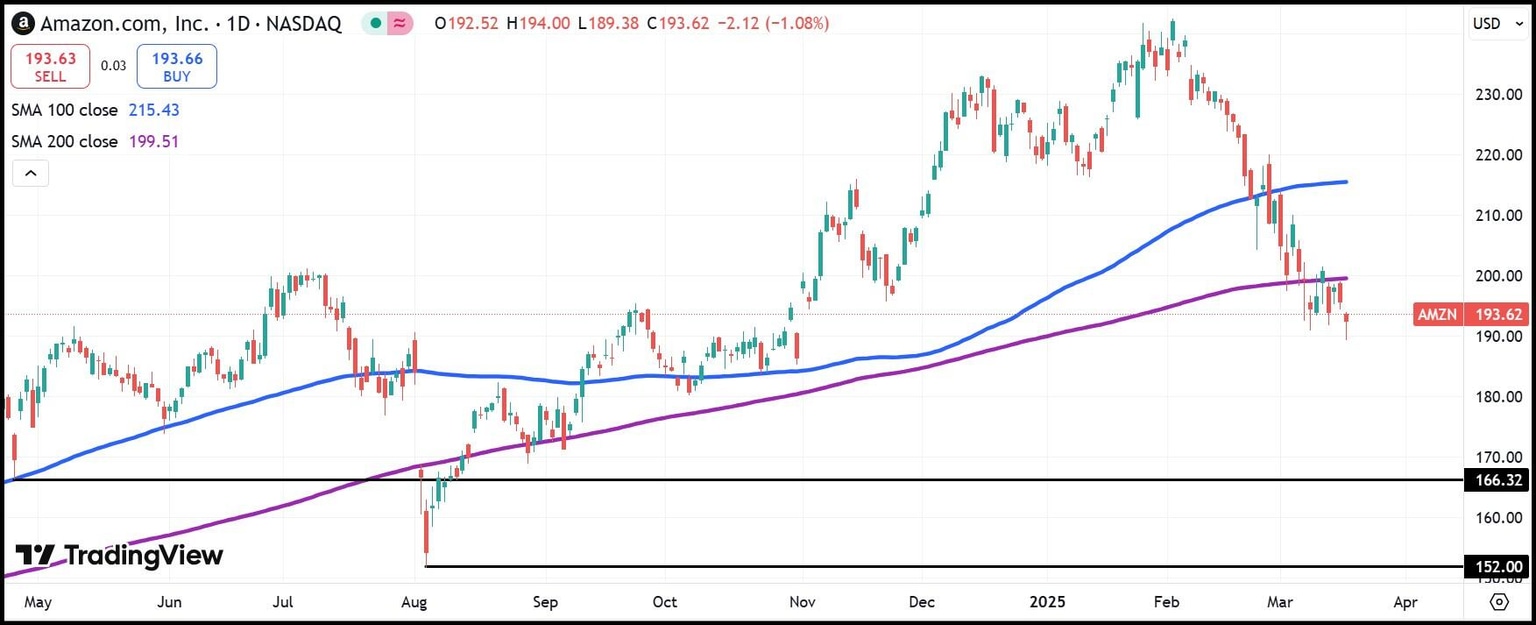Viewport: 1536px width, 625px height.
Task: Click the 230.00 price axis label
Action: point(1497,95)
